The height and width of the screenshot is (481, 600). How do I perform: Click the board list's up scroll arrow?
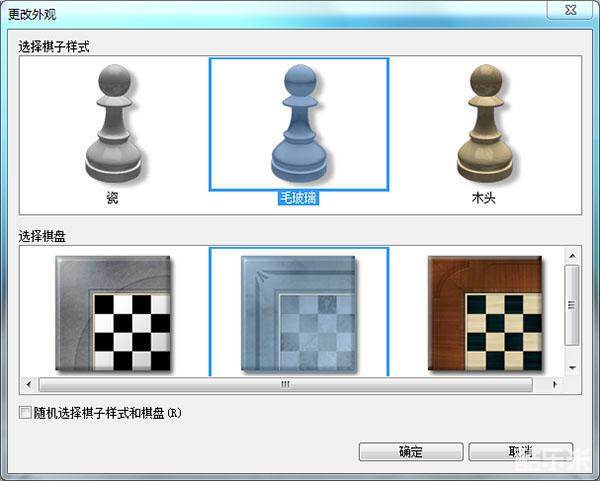pyautogui.click(x=572, y=256)
